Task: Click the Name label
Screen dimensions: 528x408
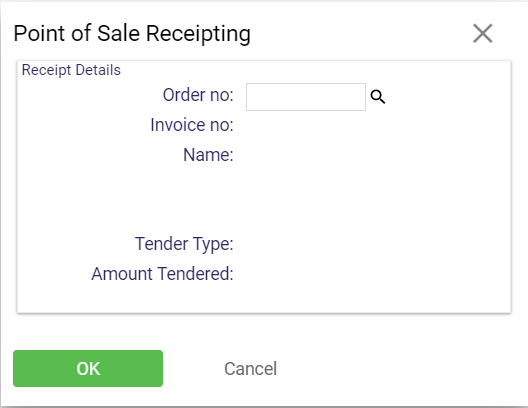Action: (208, 155)
